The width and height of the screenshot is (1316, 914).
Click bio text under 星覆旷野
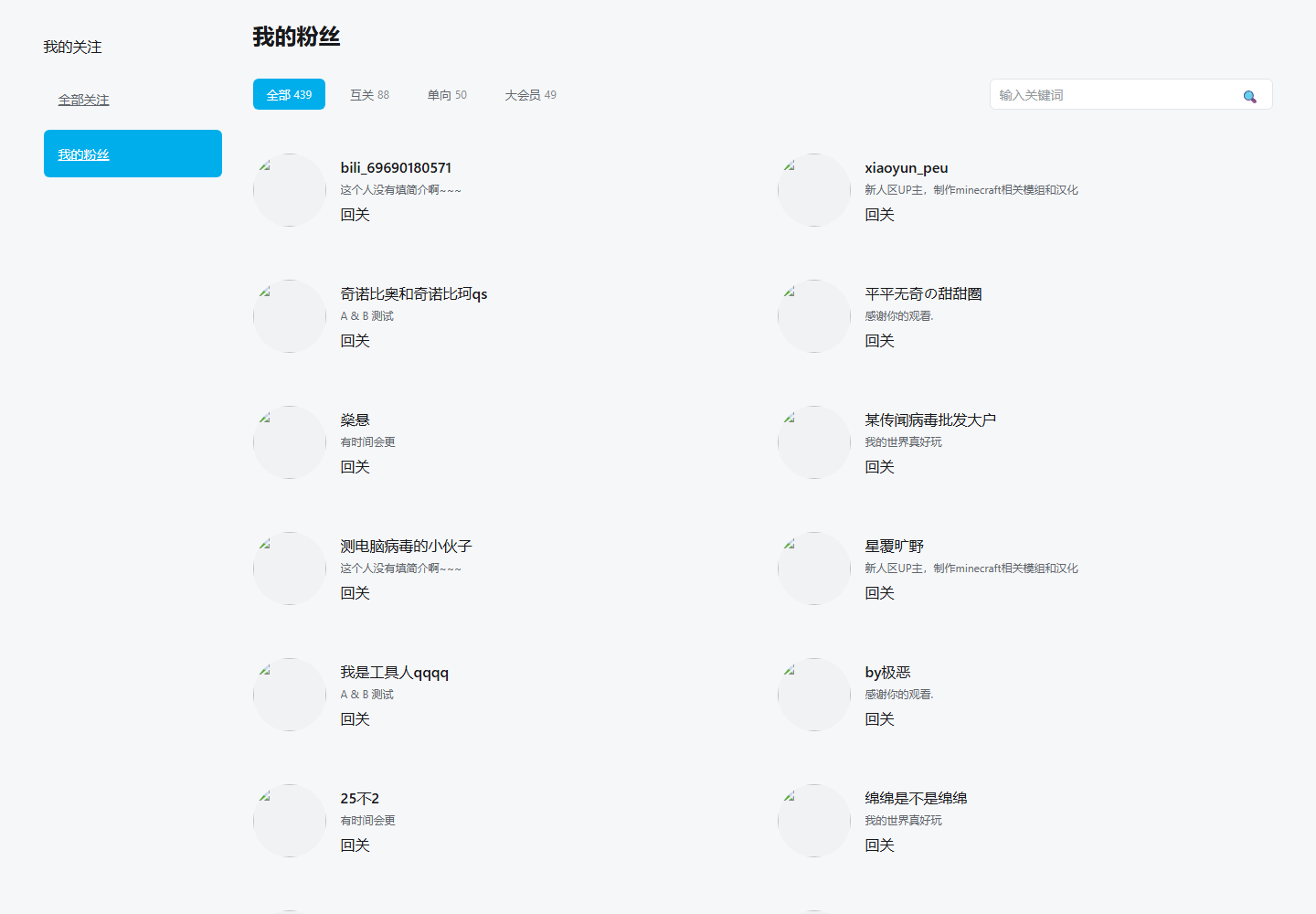click(971, 569)
